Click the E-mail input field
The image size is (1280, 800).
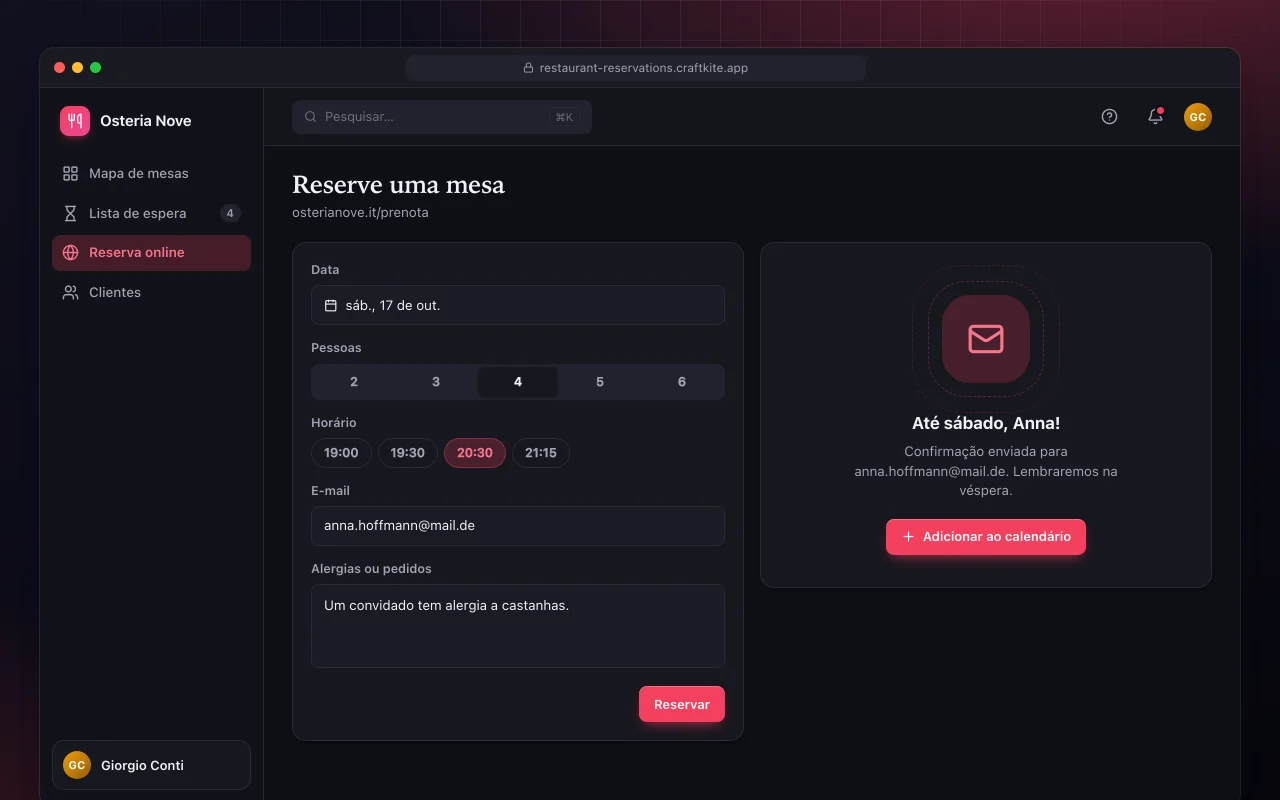(x=518, y=526)
